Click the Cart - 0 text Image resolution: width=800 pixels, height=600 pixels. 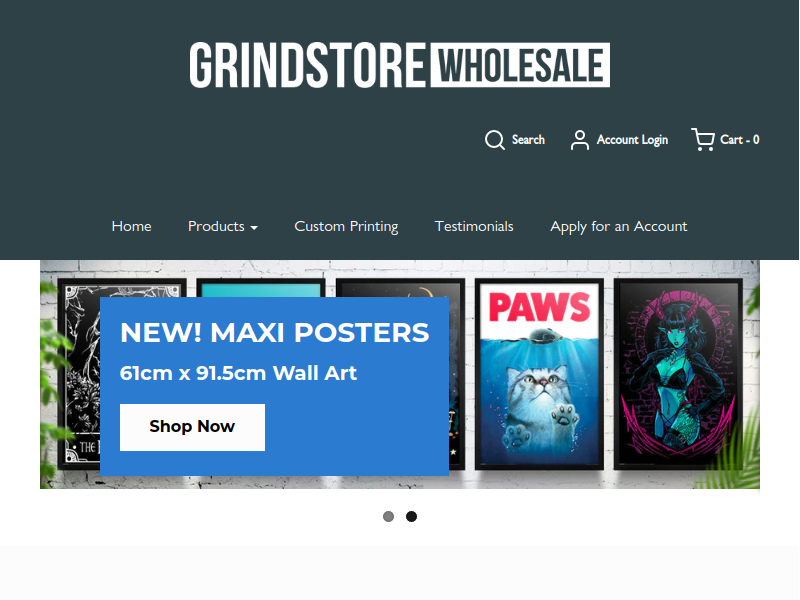point(739,140)
